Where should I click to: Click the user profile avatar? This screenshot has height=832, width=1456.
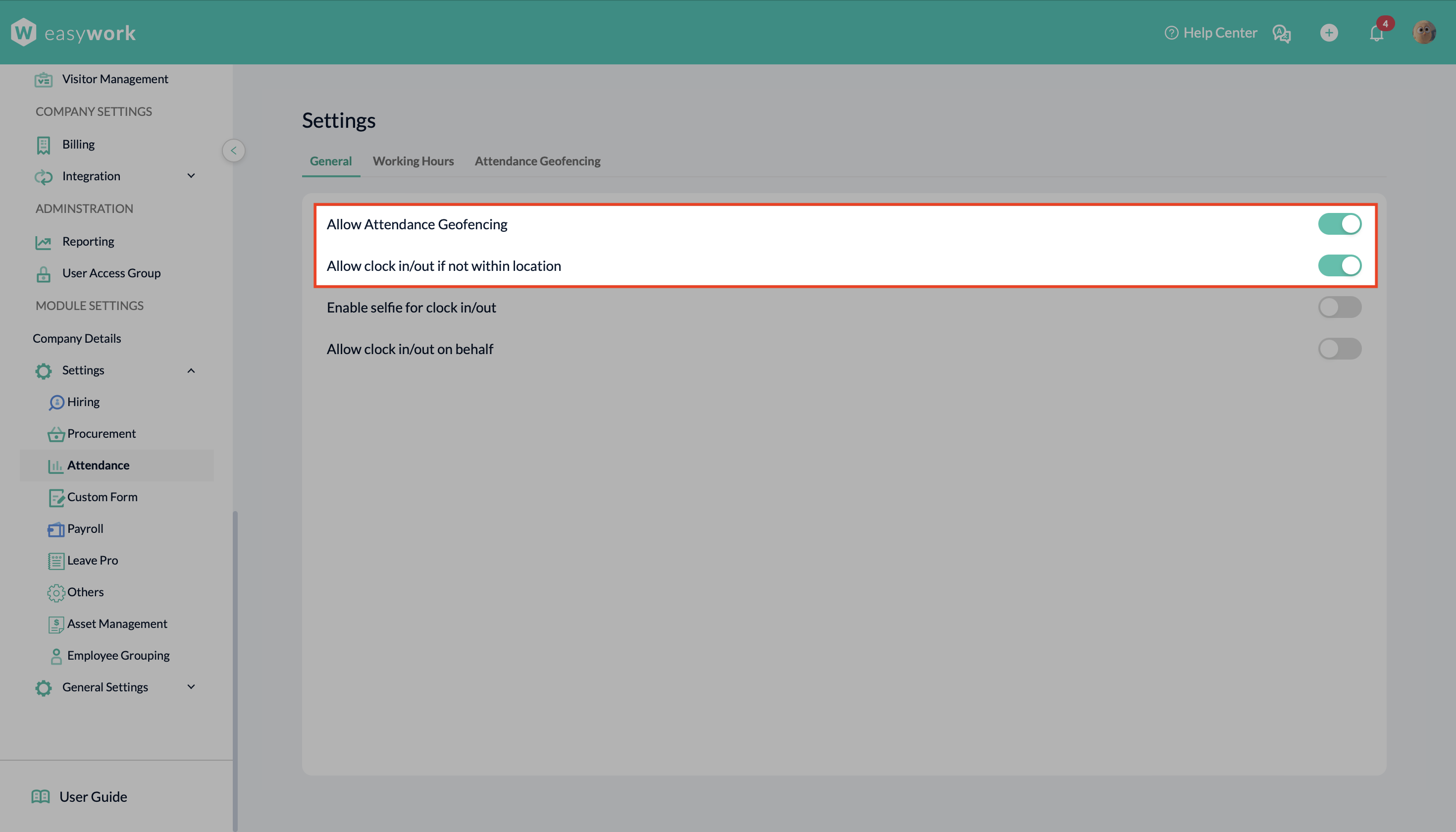pyautogui.click(x=1424, y=33)
